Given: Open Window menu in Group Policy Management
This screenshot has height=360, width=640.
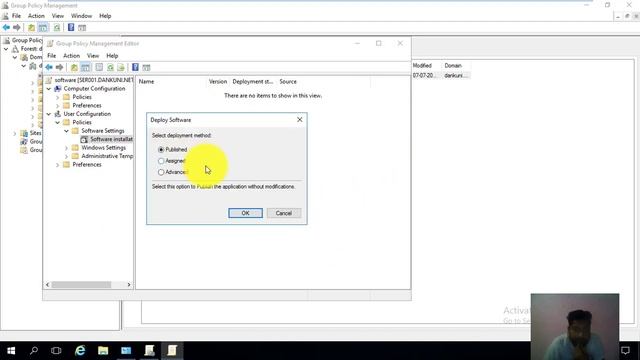Looking at the screenshot, I should 81,16.
